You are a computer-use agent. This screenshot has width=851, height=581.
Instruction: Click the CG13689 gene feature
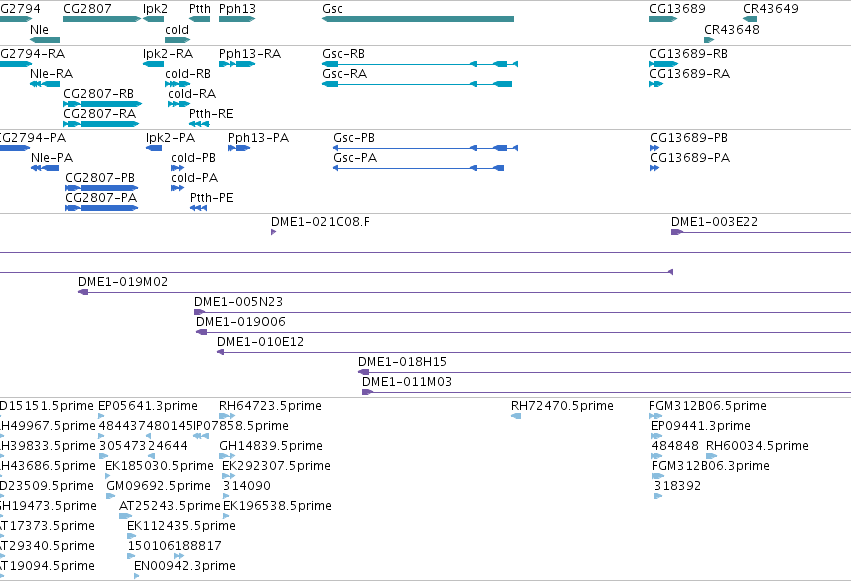pos(663,19)
